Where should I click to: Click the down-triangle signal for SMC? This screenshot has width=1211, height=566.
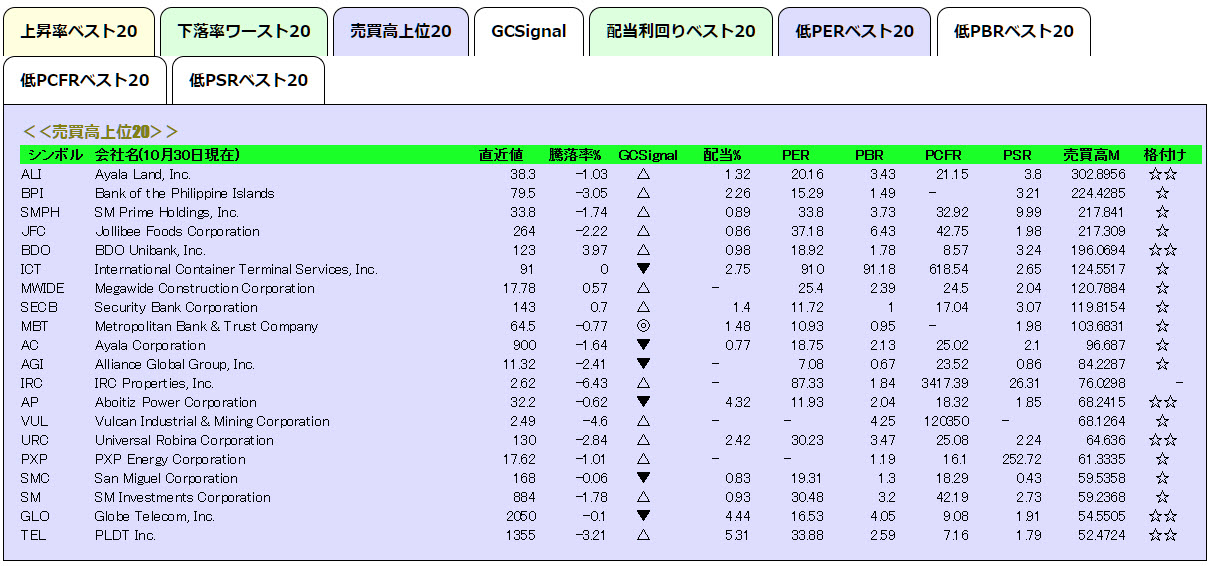click(643, 478)
